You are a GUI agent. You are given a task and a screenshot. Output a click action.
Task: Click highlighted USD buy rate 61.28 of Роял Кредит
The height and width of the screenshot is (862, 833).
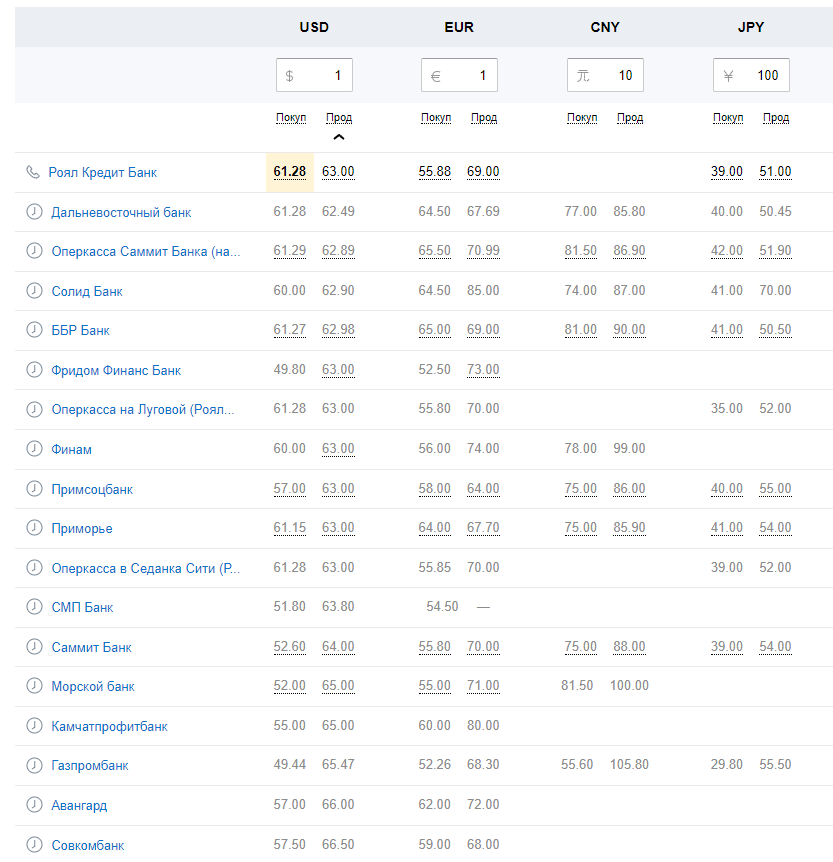290,172
